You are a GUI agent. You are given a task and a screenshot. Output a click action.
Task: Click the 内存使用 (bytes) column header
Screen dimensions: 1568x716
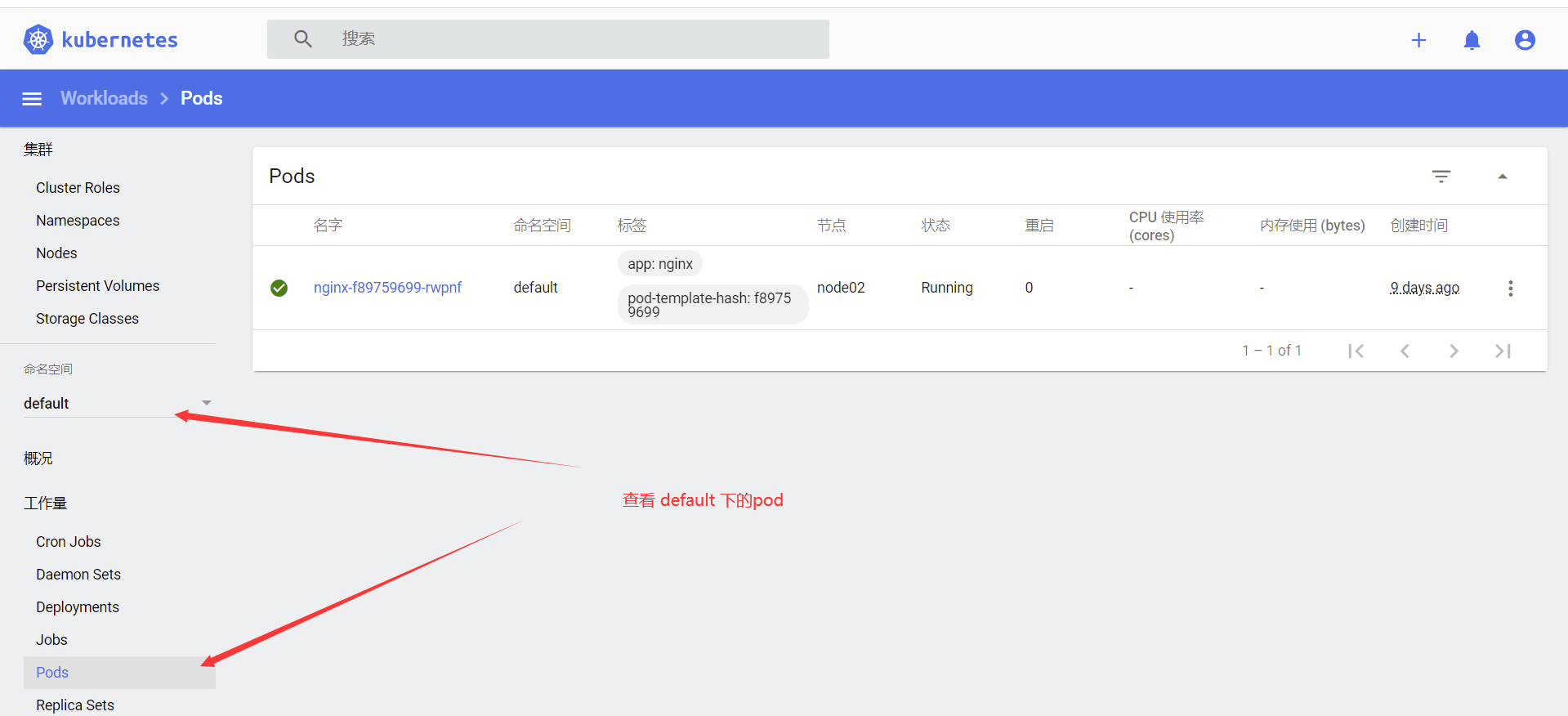pos(1312,226)
